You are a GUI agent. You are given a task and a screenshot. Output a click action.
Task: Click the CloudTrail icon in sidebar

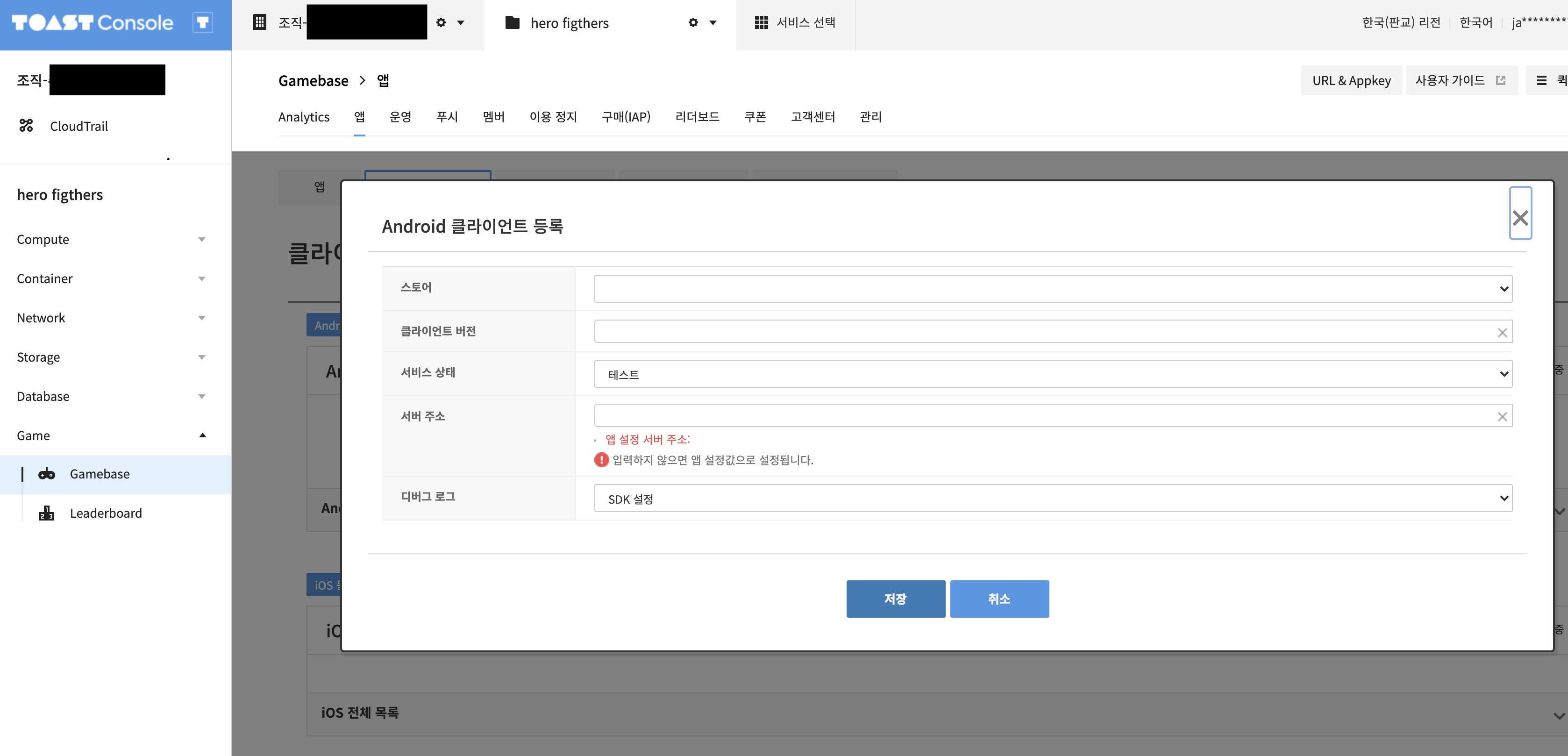click(x=26, y=126)
